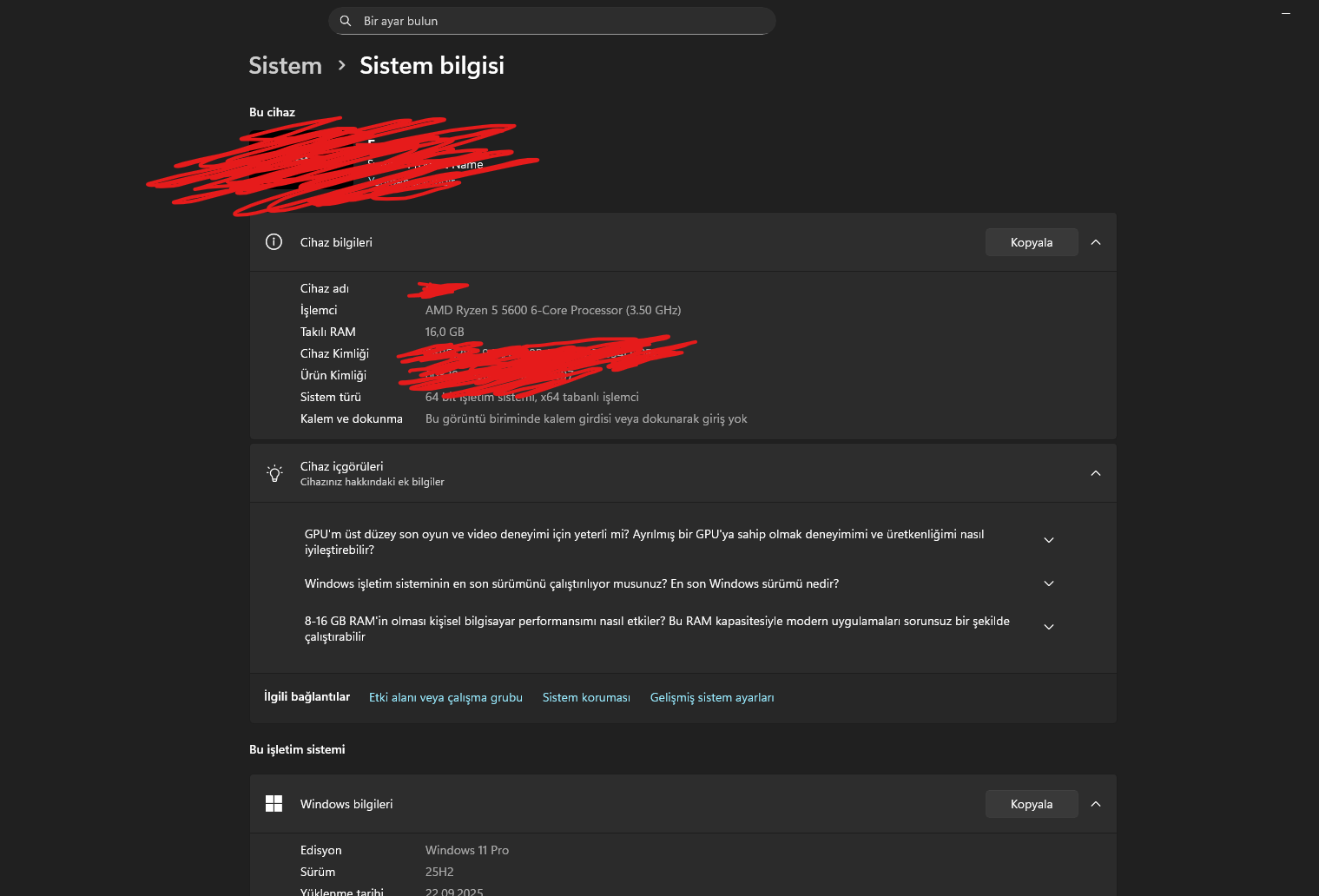Viewport: 1319px width, 896px height.
Task: Click the Cihaz içgörüleri lightbulb icon
Action: (274, 473)
